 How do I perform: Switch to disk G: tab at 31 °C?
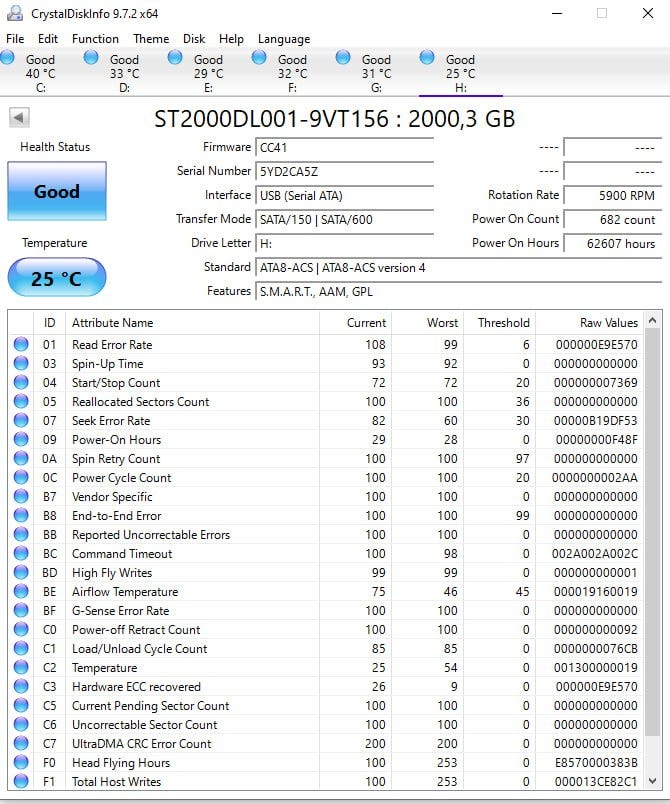[377, 73]
